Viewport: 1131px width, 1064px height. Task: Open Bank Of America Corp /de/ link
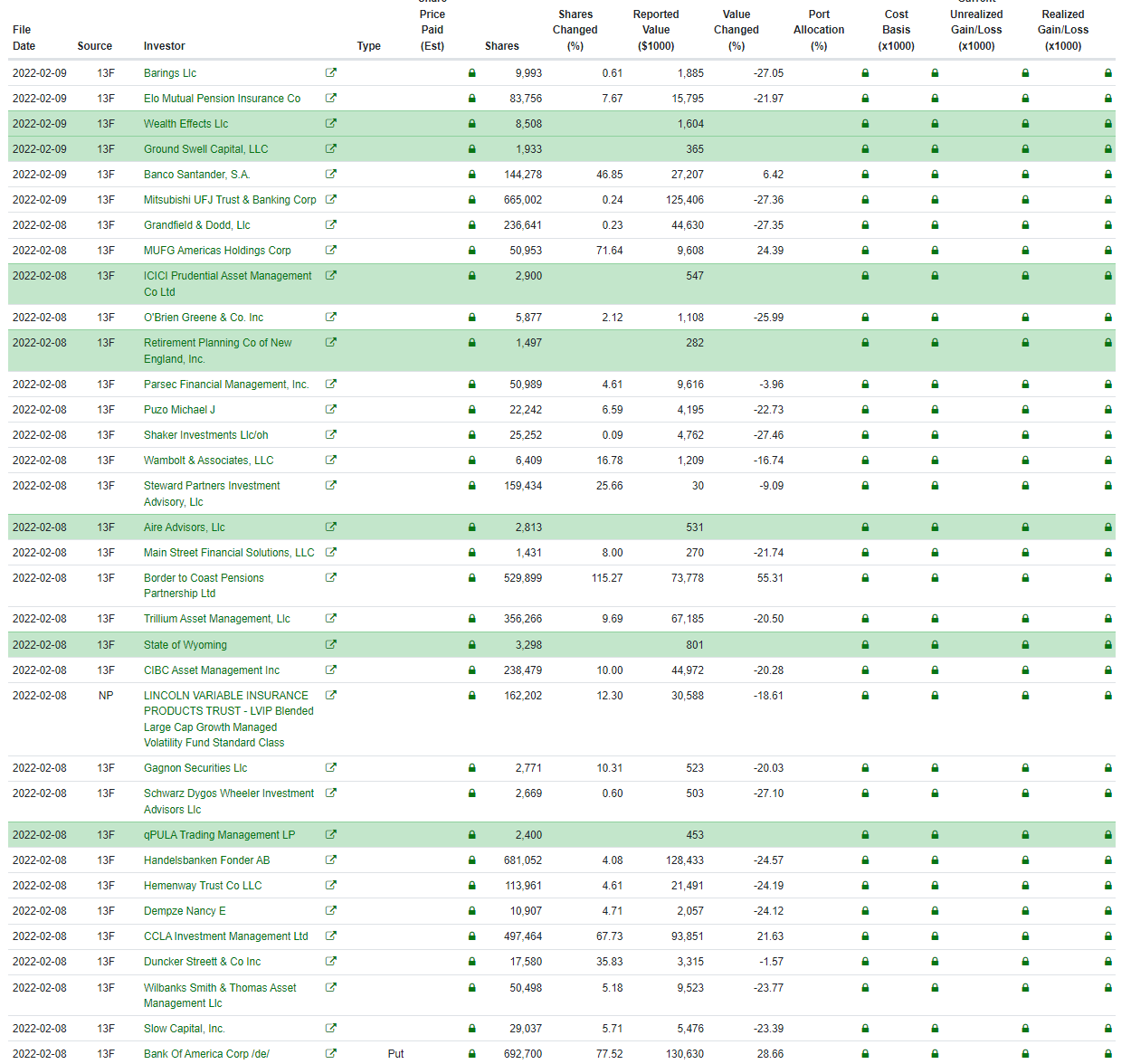[x=206, y=1054]
